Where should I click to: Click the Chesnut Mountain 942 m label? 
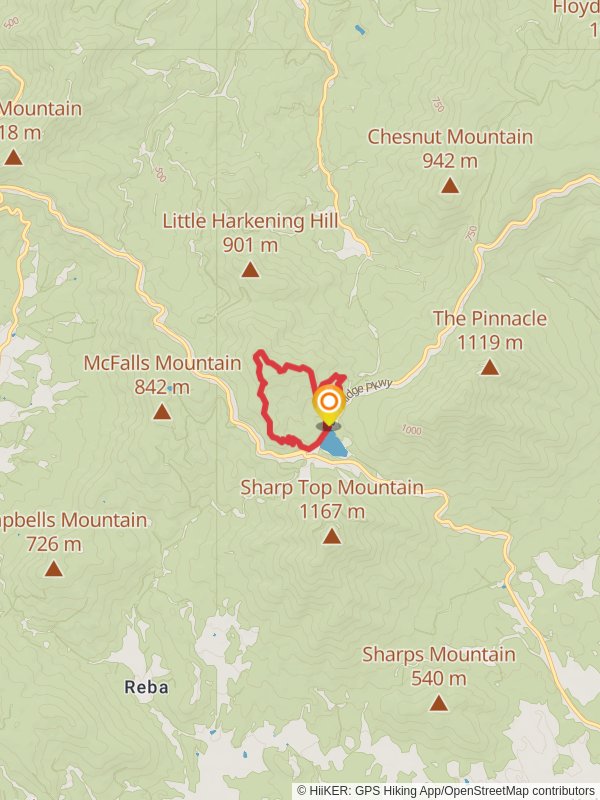point(450,148)
